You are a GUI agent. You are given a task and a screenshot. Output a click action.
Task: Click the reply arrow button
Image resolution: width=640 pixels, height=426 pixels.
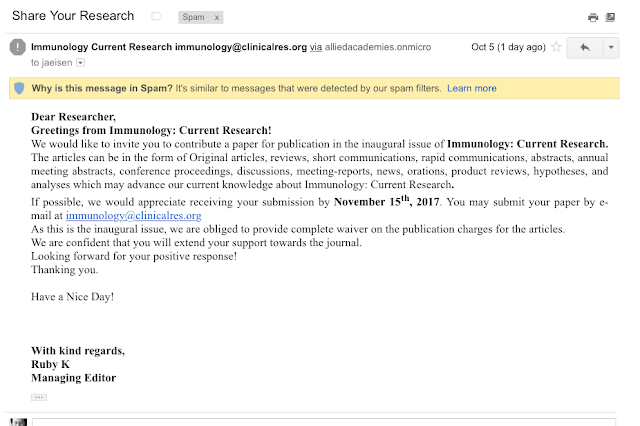[x=584, y=48]
